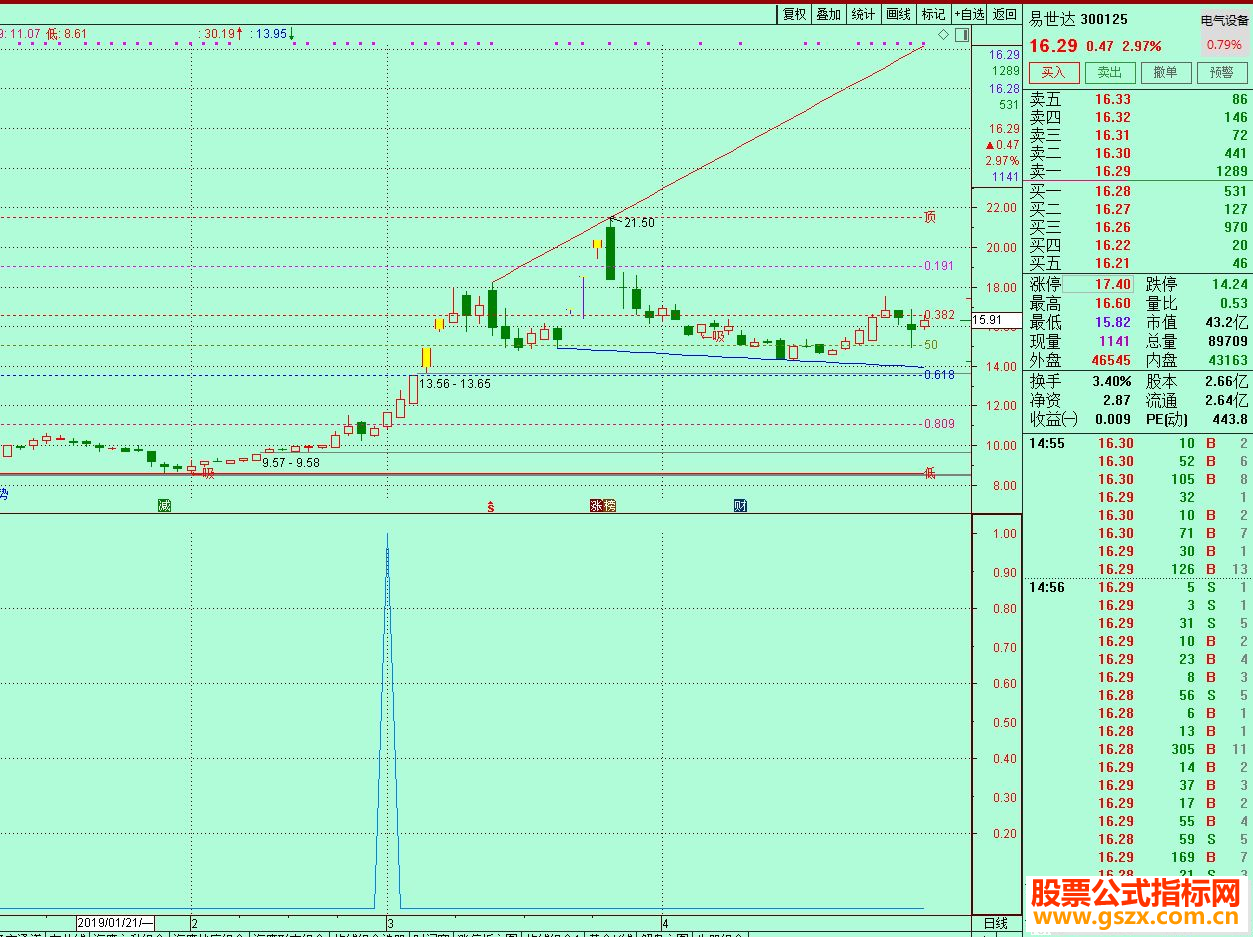This screenshot has height=937, width=1253.
Task: Click the 14:55 tick time row
Action: pos(1138,443)
